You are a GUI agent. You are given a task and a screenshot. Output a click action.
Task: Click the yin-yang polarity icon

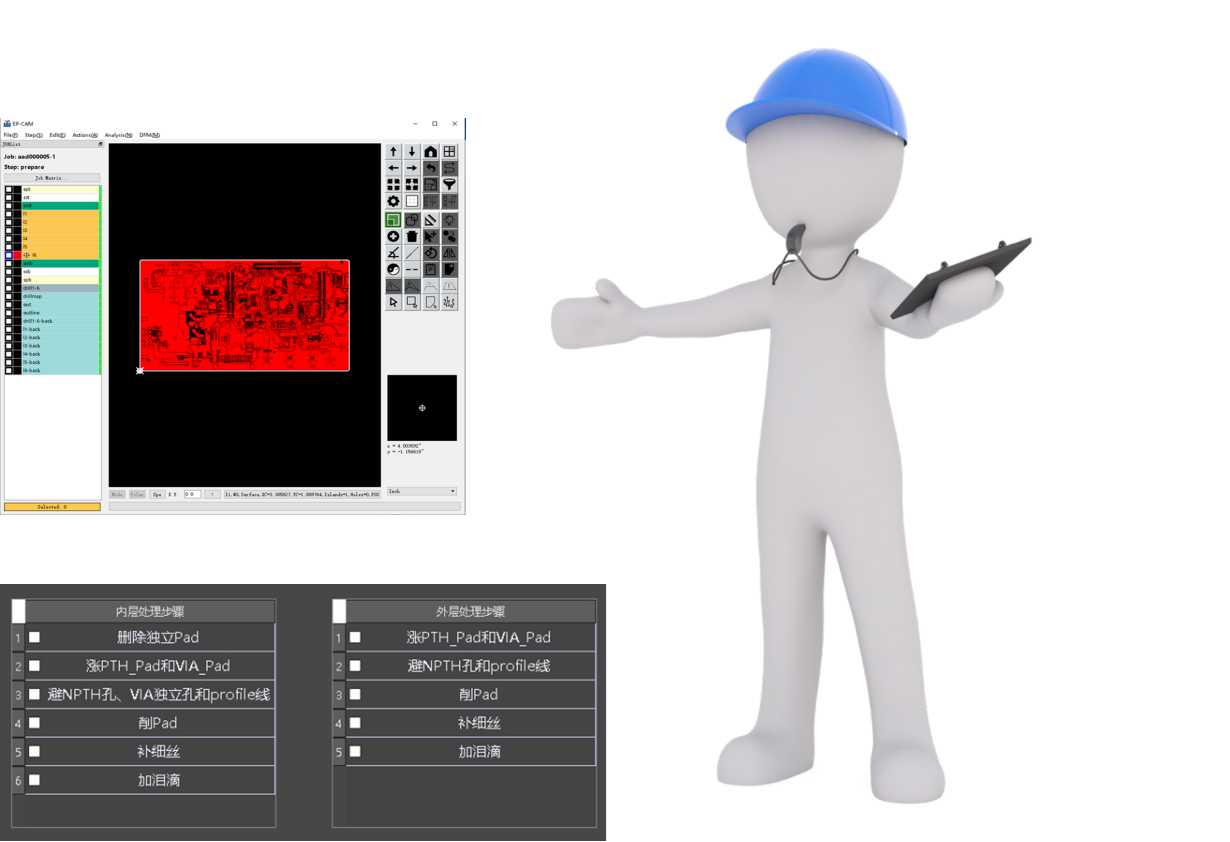(x=393, y=270)
